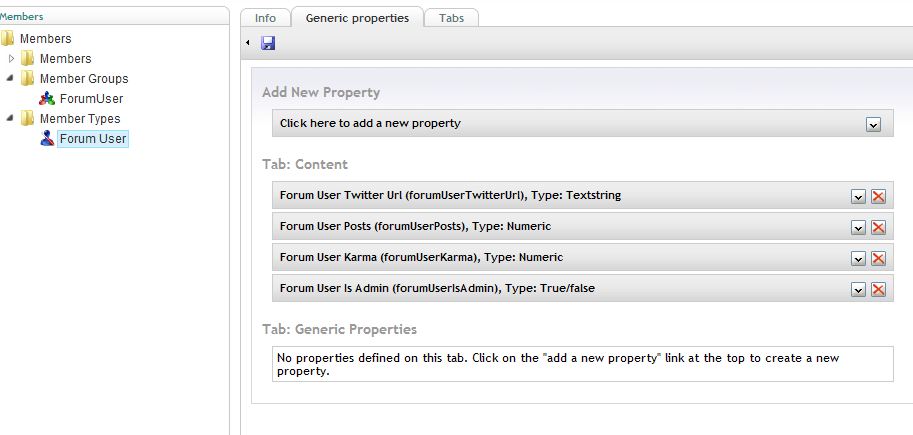913x435 pixels.
Task: Expand the Members subfolder tree node
Action: point(11,58)
